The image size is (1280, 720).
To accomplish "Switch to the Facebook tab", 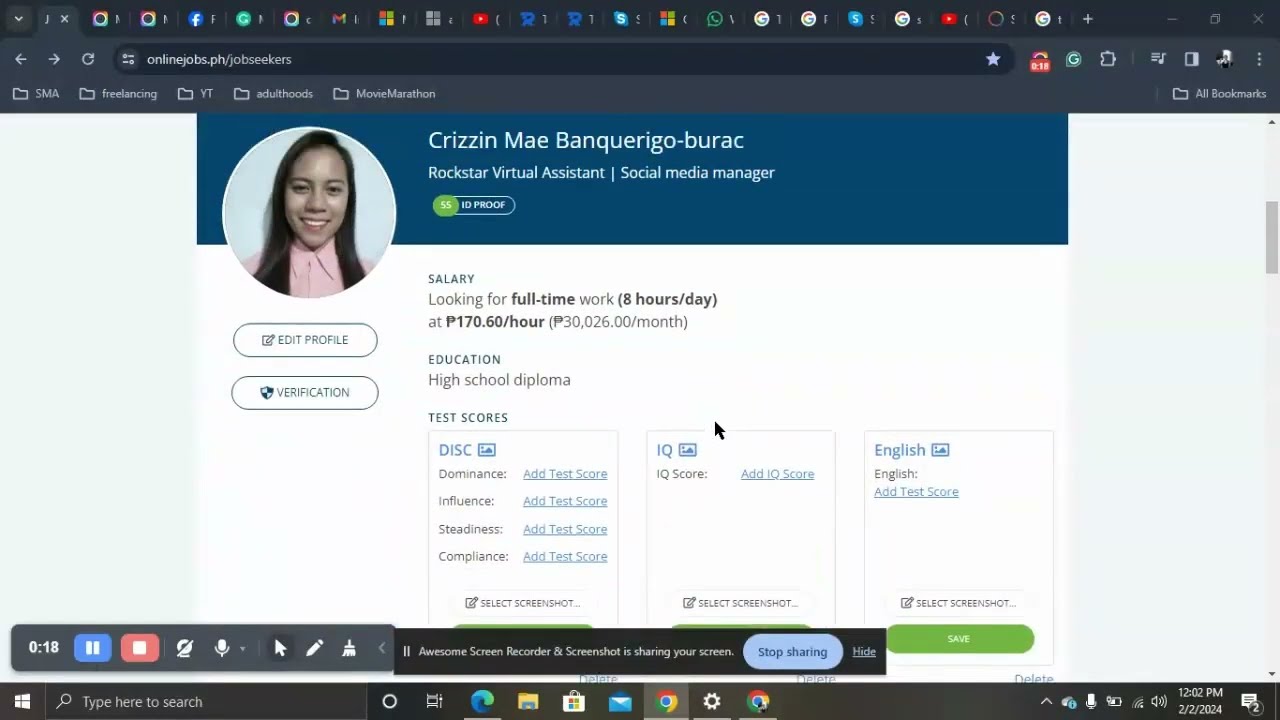I will point(201,19).
